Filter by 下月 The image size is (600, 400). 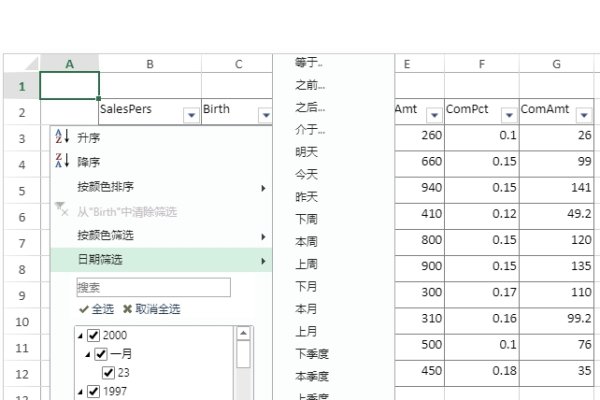tap(306, 286)
